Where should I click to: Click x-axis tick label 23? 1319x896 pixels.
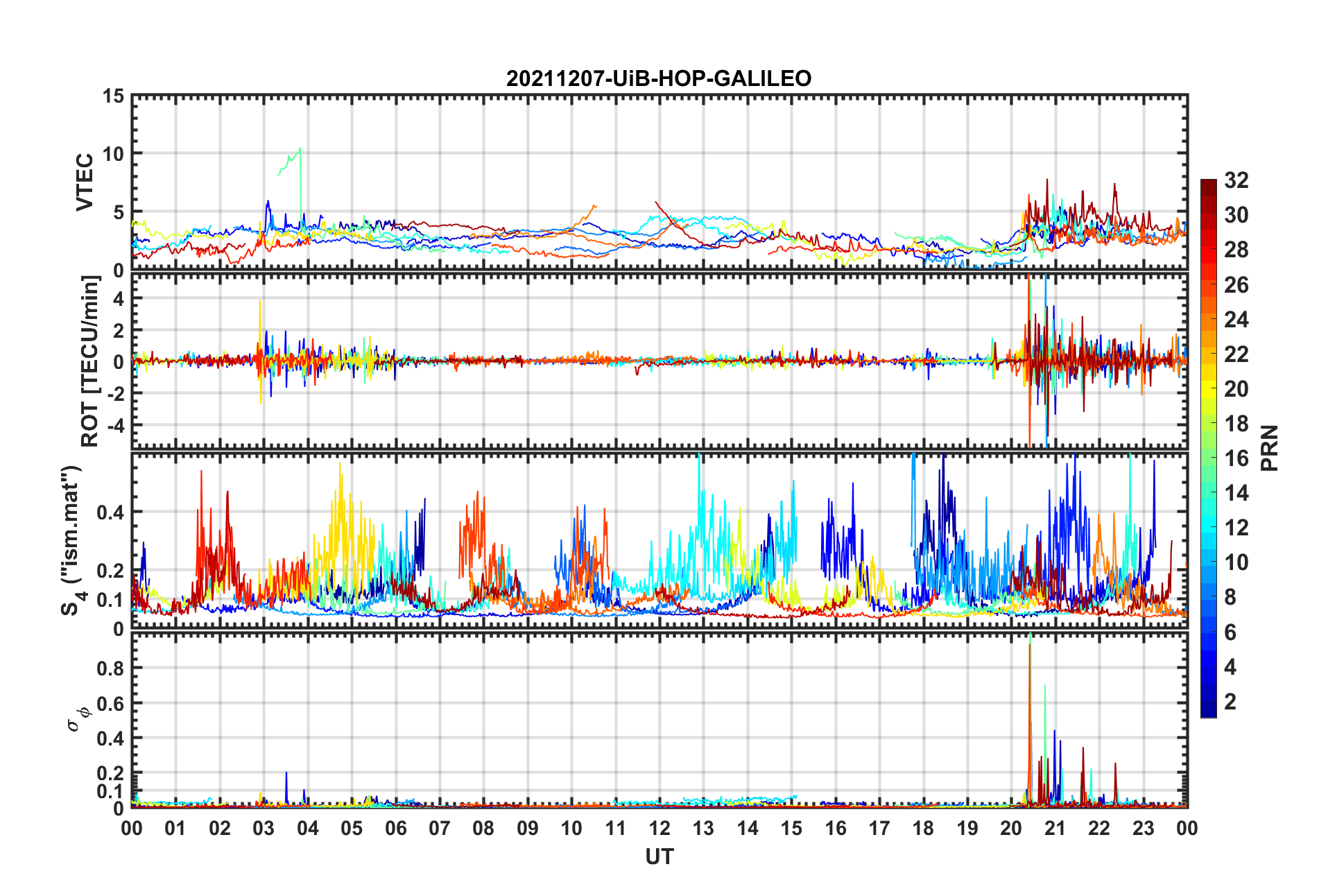coord(1143,829)
